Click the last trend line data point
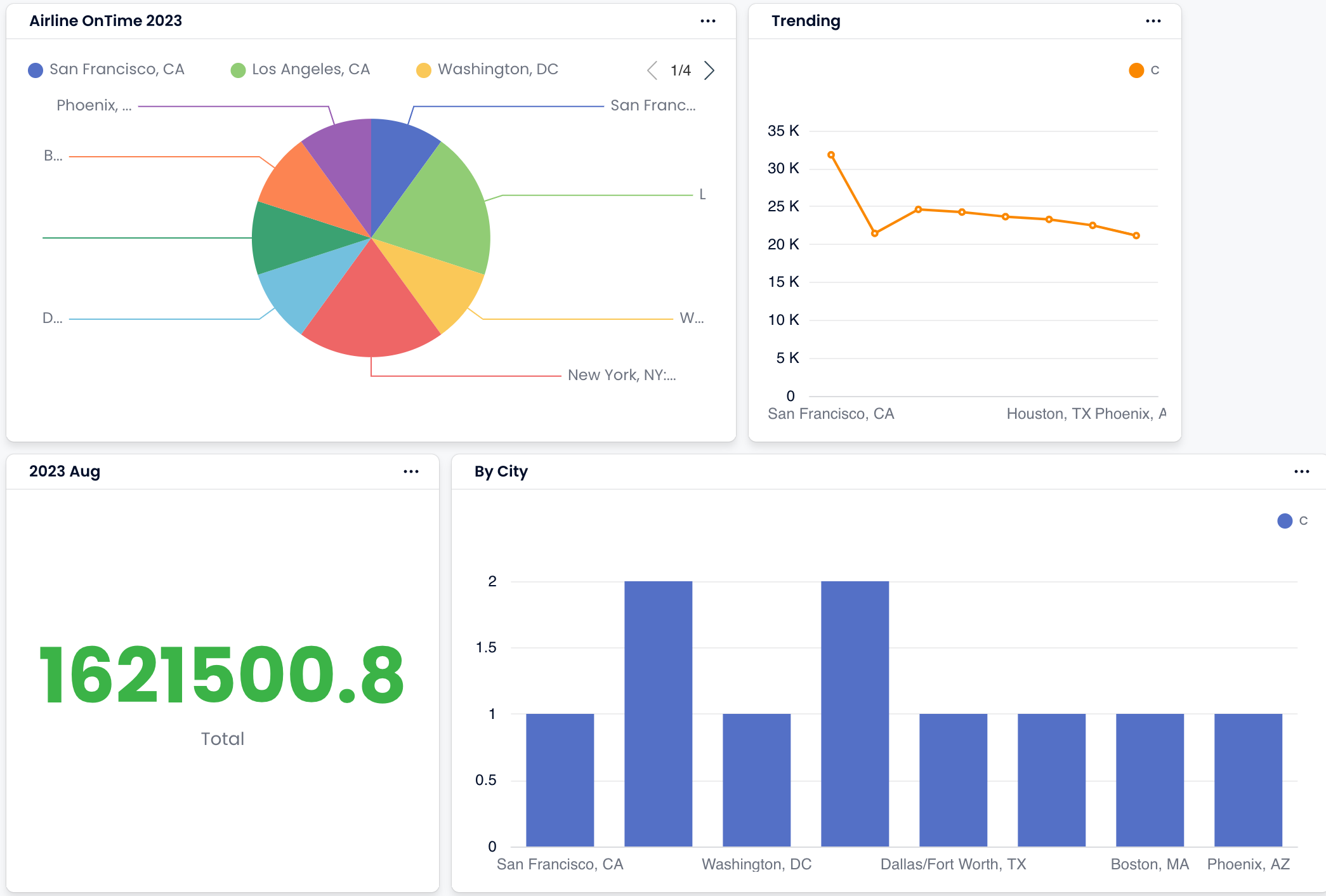Screen dimensions: 1326x896 [x=1136, y=235]
